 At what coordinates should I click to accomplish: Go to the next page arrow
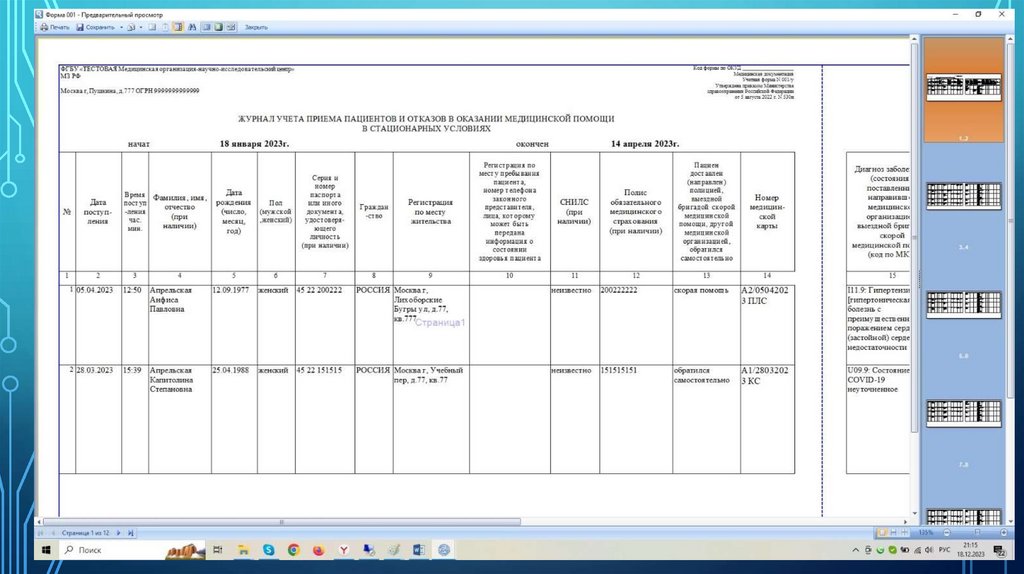(119, 533)
